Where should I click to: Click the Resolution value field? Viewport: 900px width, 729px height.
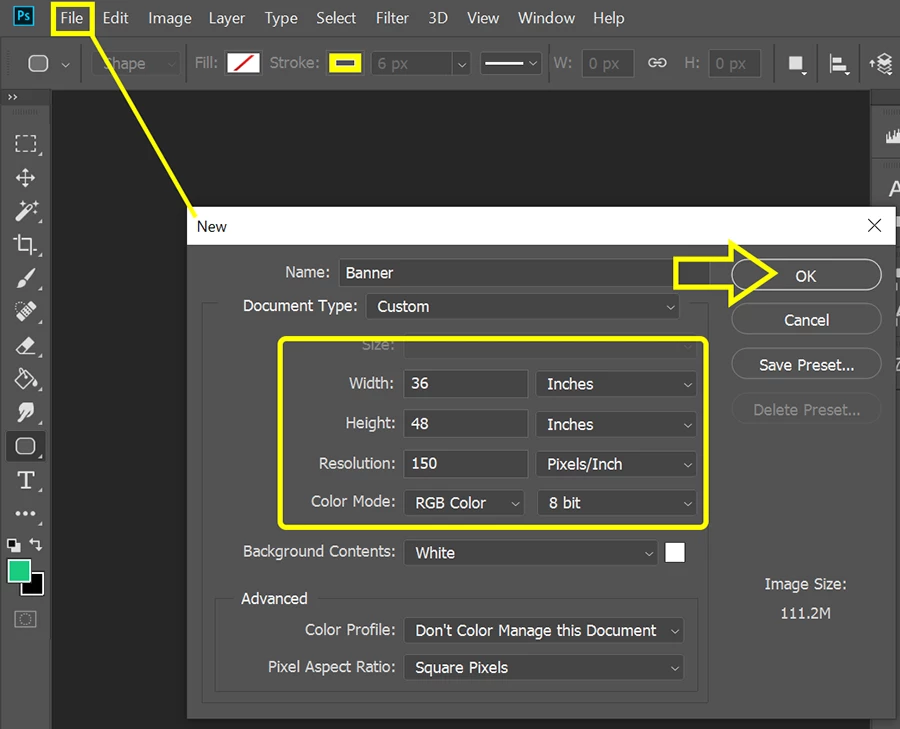click(x=465, y=463)
